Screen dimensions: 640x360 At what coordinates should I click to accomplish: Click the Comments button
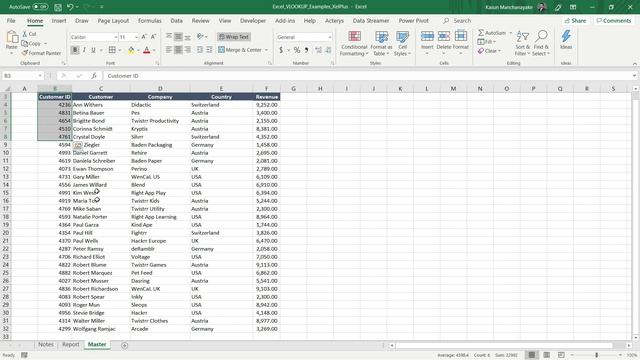(x=614, y=20)
